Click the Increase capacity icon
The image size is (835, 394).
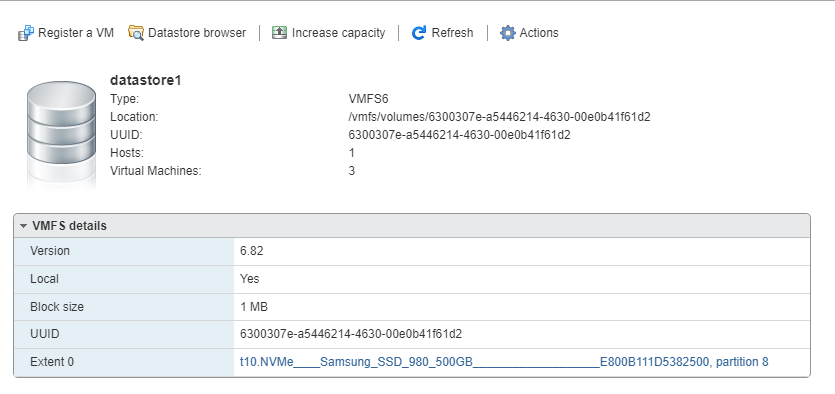pos(280,33)
